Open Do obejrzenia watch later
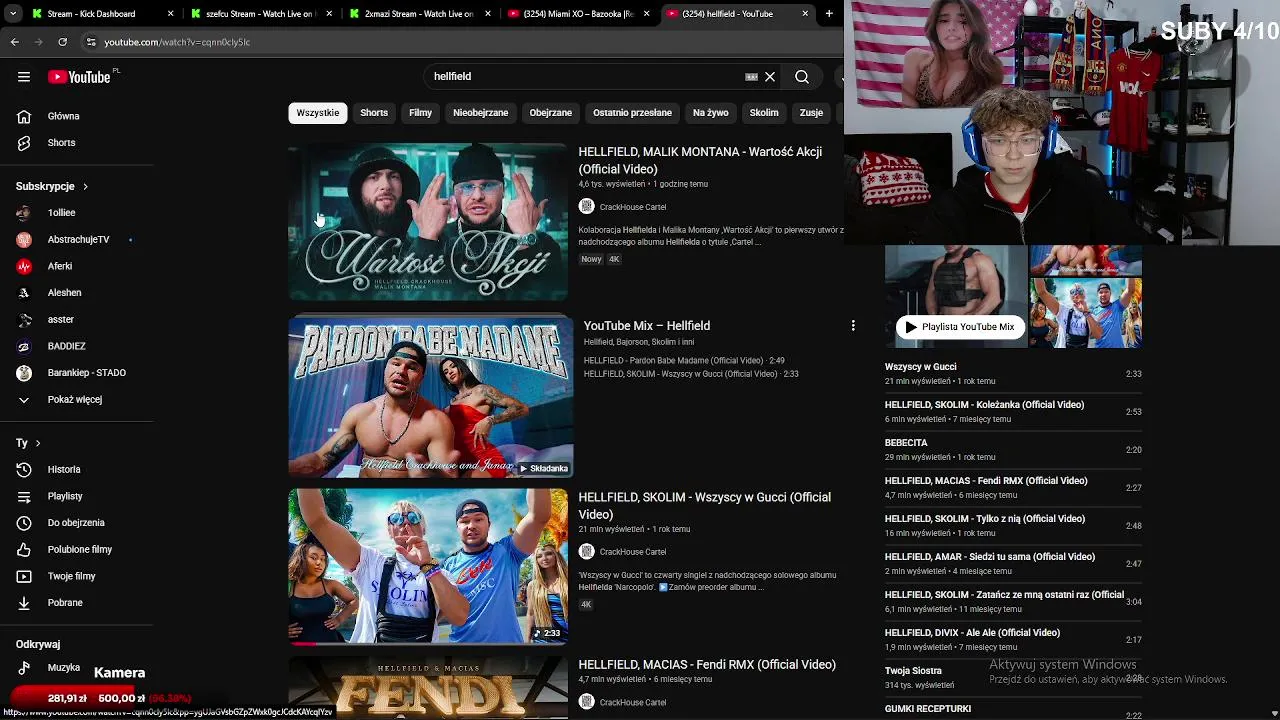The image size is (1280, 720). 76,523
